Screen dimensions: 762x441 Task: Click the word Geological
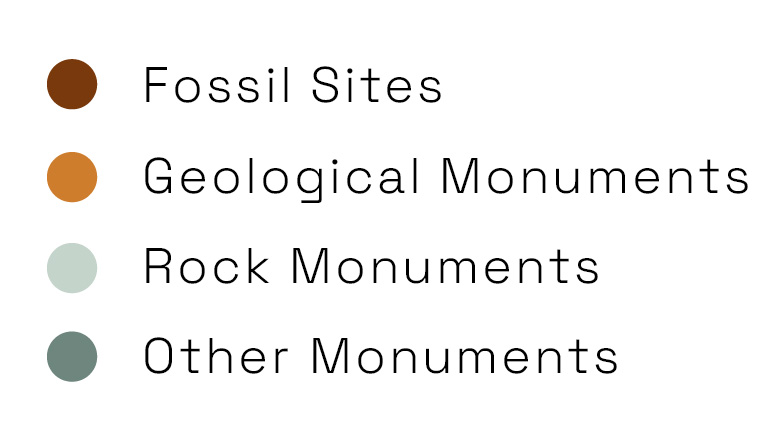click(x=281, y=178)
